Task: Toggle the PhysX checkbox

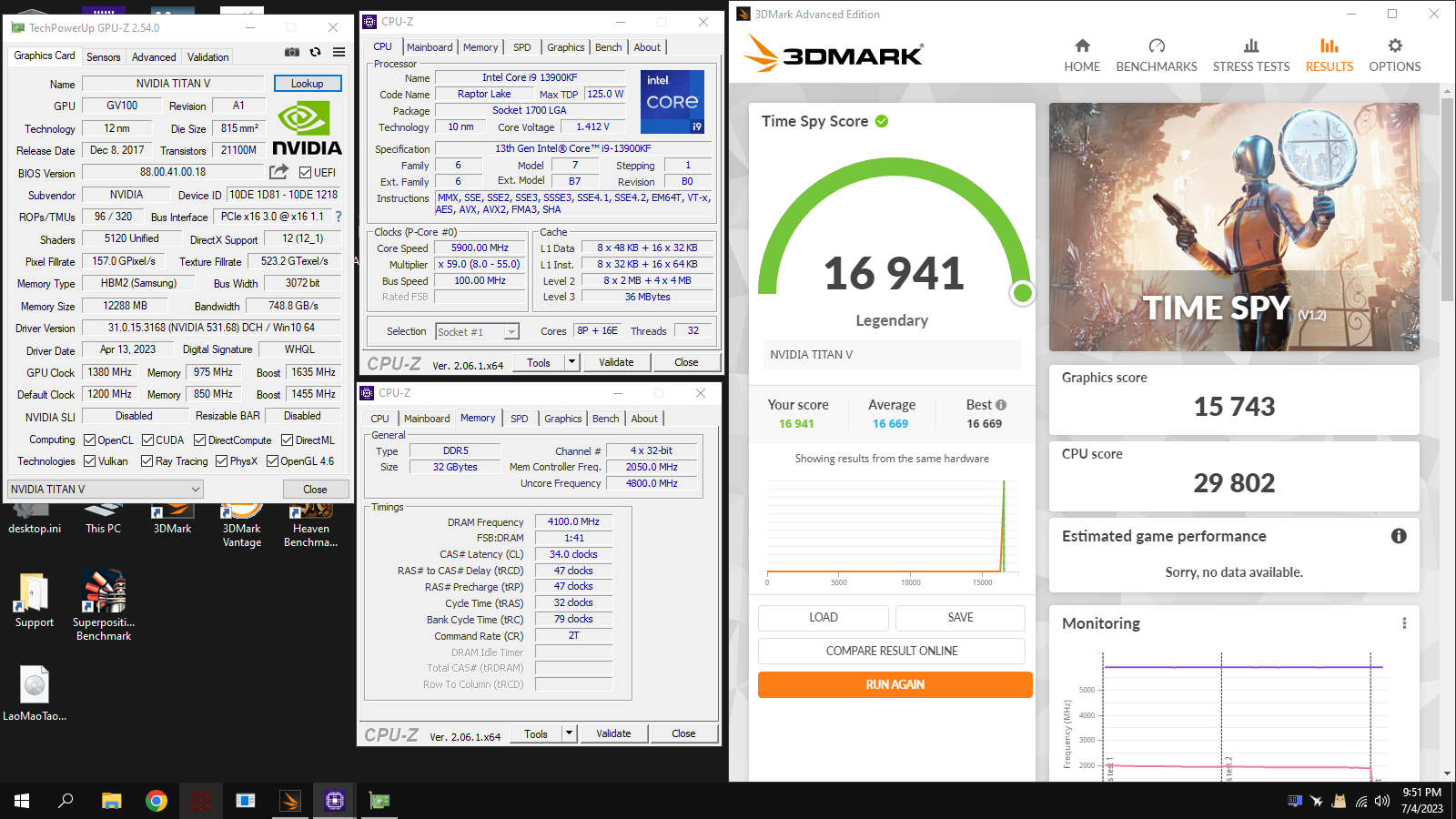Action: (221, 461)
